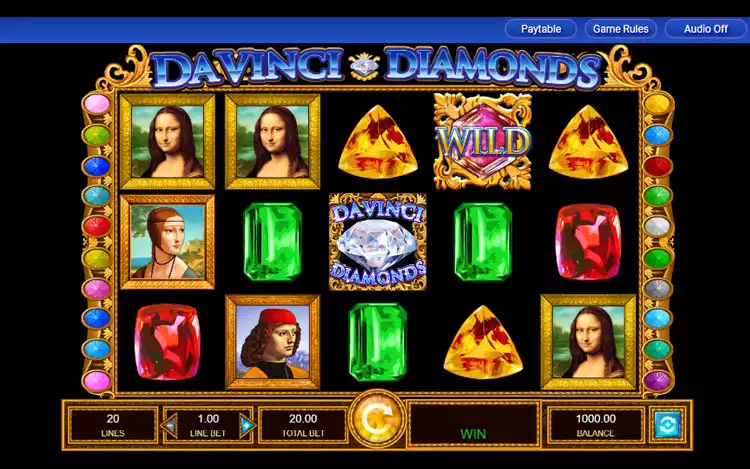Click the 20 Lines display

[113, 425]
